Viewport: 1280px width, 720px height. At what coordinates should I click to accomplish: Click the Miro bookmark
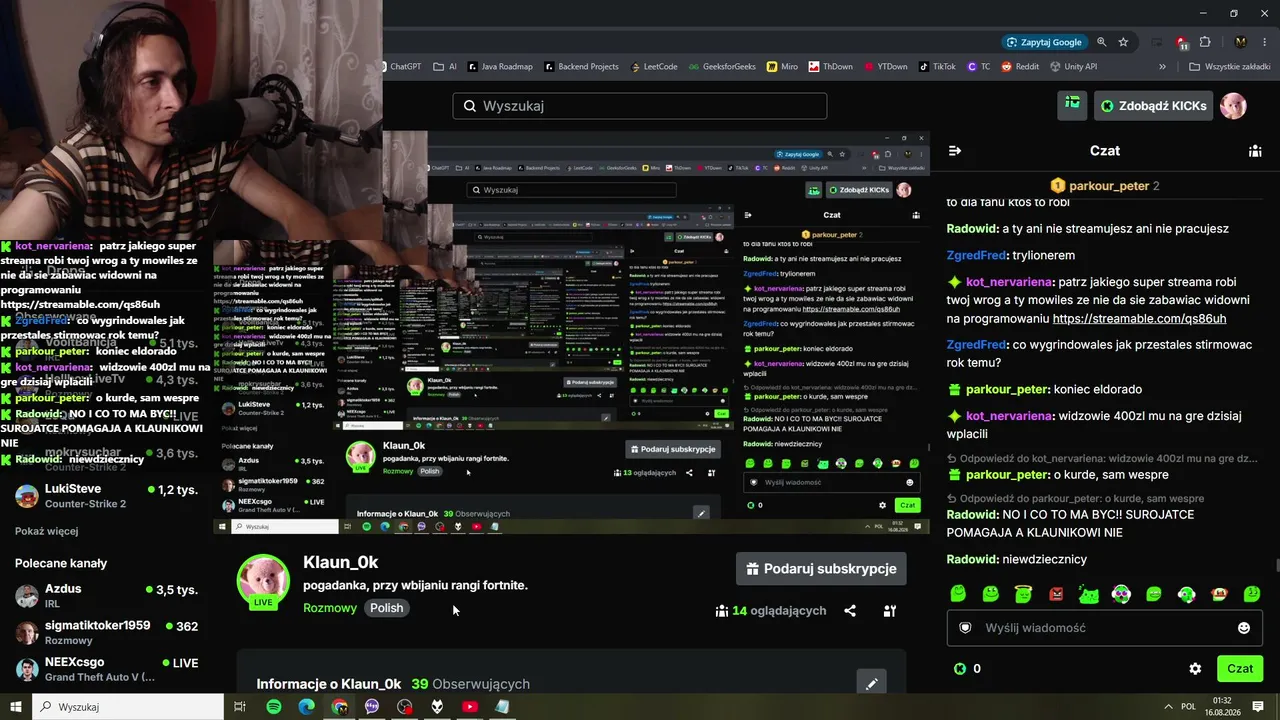pyautogui.click(x=782, y=67)
